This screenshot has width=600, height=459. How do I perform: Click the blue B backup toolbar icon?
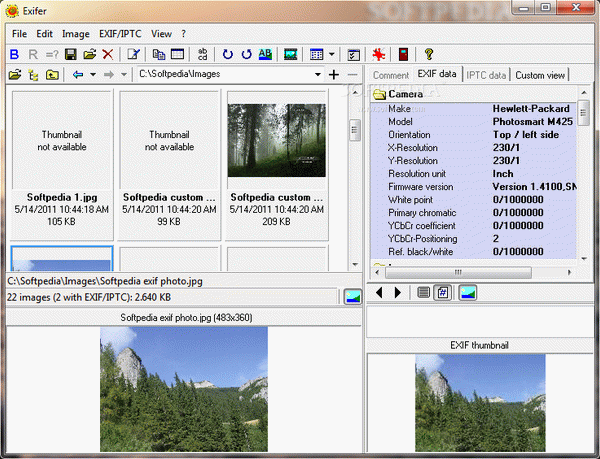pos(14,55)
